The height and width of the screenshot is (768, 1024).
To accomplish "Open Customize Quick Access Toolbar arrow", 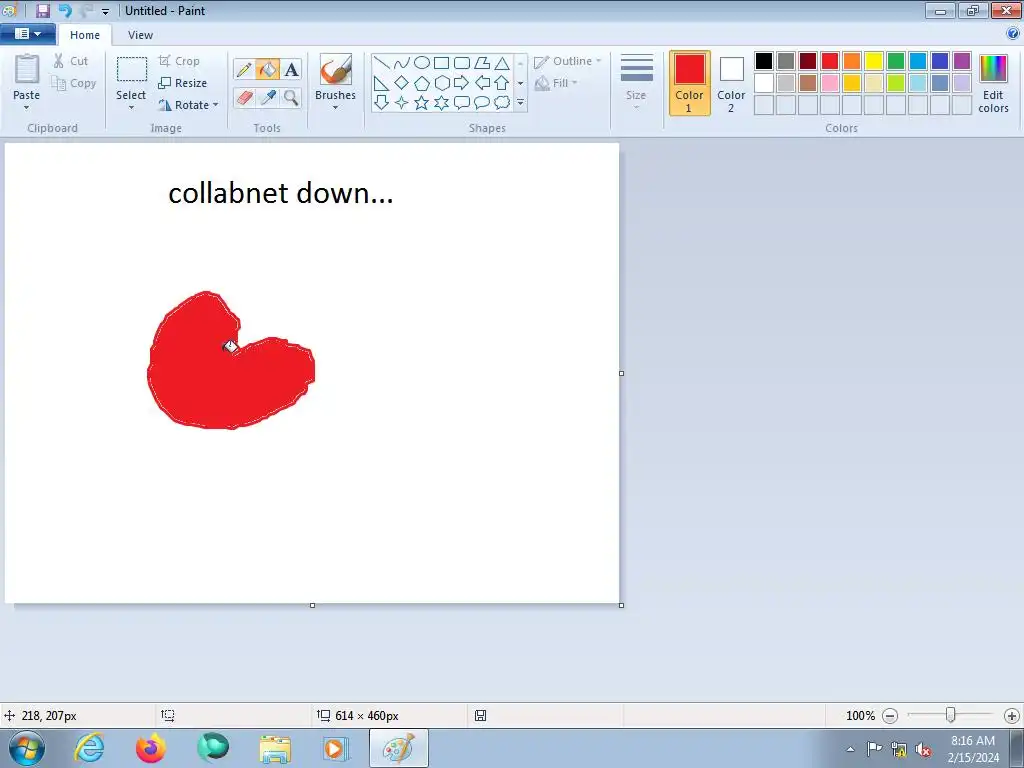I will point(105,11).
